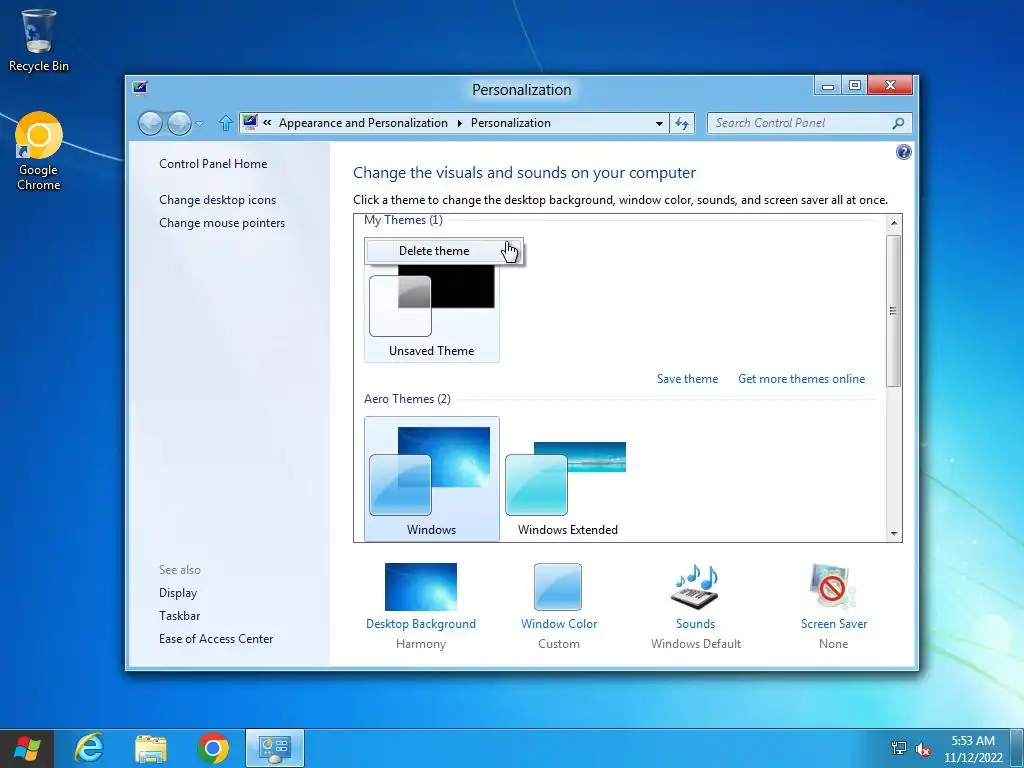Click the Window Color link text
Viewport: 1024px width, 768px height.
click(559, 624)
